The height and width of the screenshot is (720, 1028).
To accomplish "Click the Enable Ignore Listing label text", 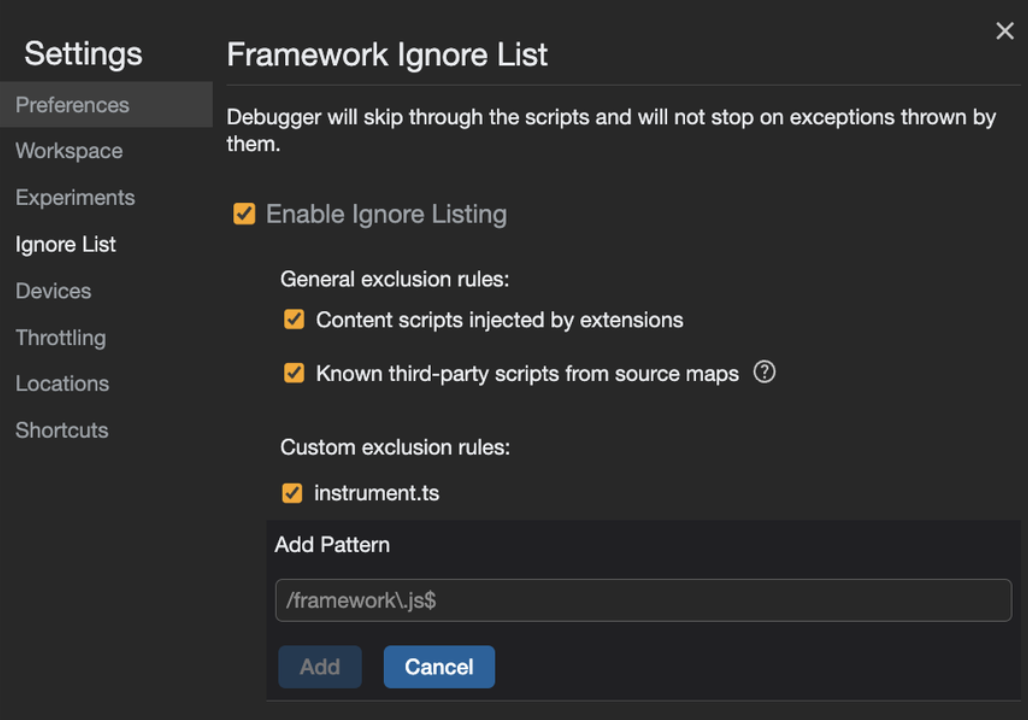I will pos(386,214).
